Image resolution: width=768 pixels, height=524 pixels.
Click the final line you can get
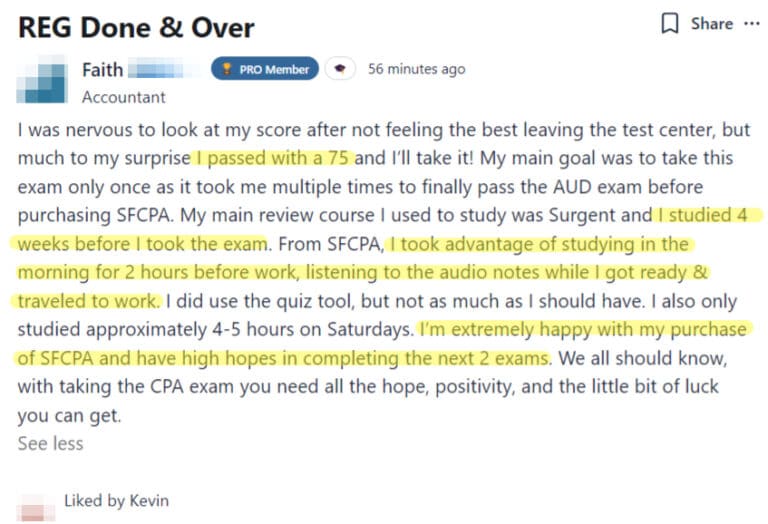click(69, 415)
